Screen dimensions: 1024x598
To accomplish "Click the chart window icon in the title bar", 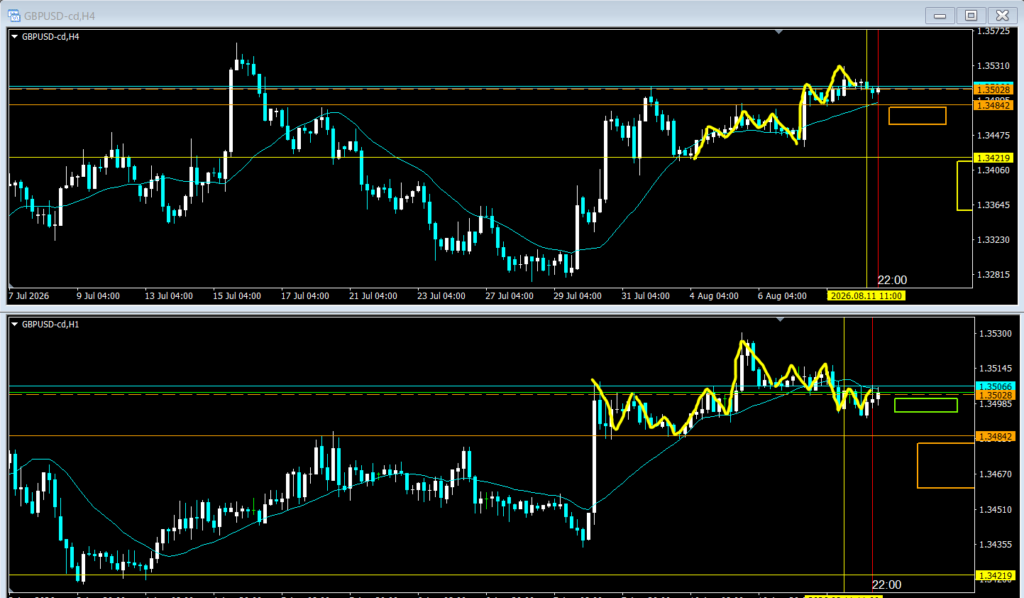I will point(14,15).
